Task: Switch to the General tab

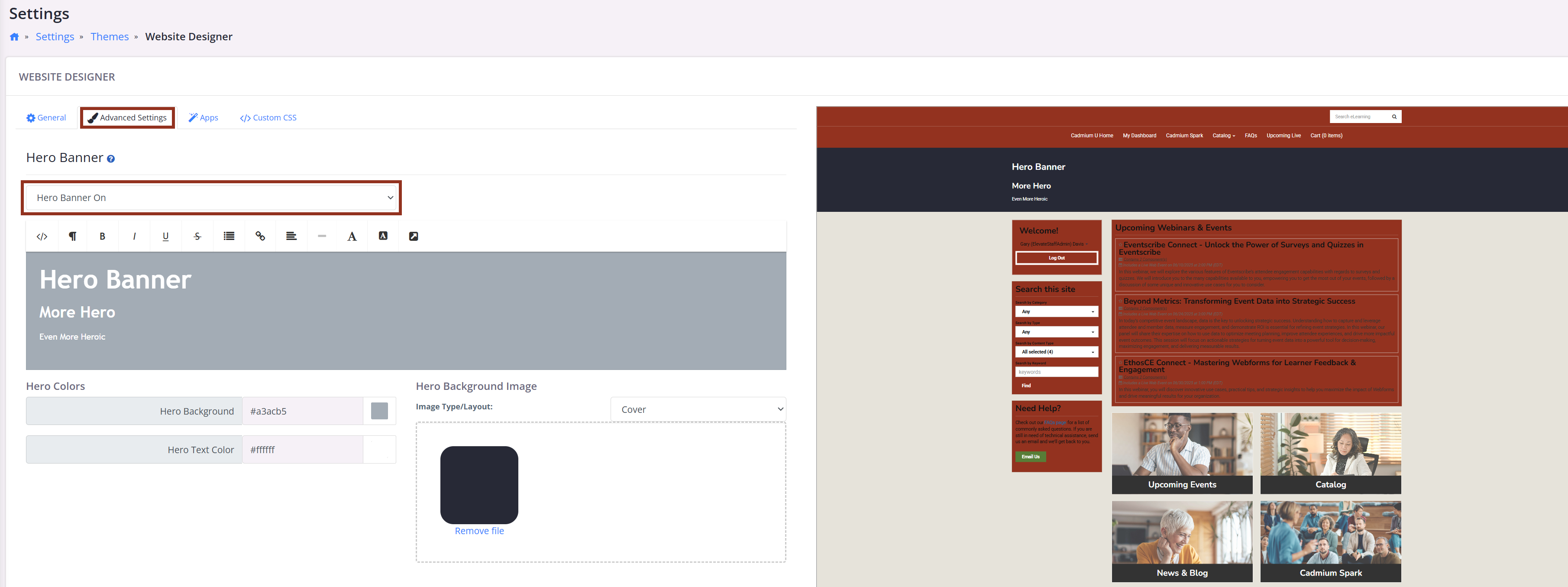Action: [46, 117]
